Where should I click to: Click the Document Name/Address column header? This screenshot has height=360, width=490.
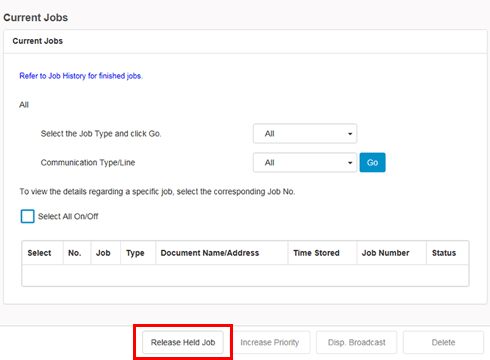pos(210,253)
